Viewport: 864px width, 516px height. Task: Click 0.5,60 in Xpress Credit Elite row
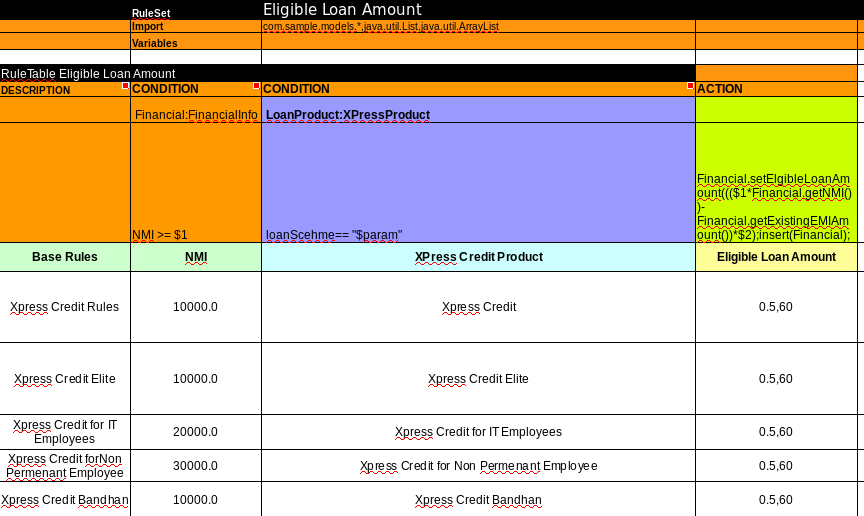[776, 379]
